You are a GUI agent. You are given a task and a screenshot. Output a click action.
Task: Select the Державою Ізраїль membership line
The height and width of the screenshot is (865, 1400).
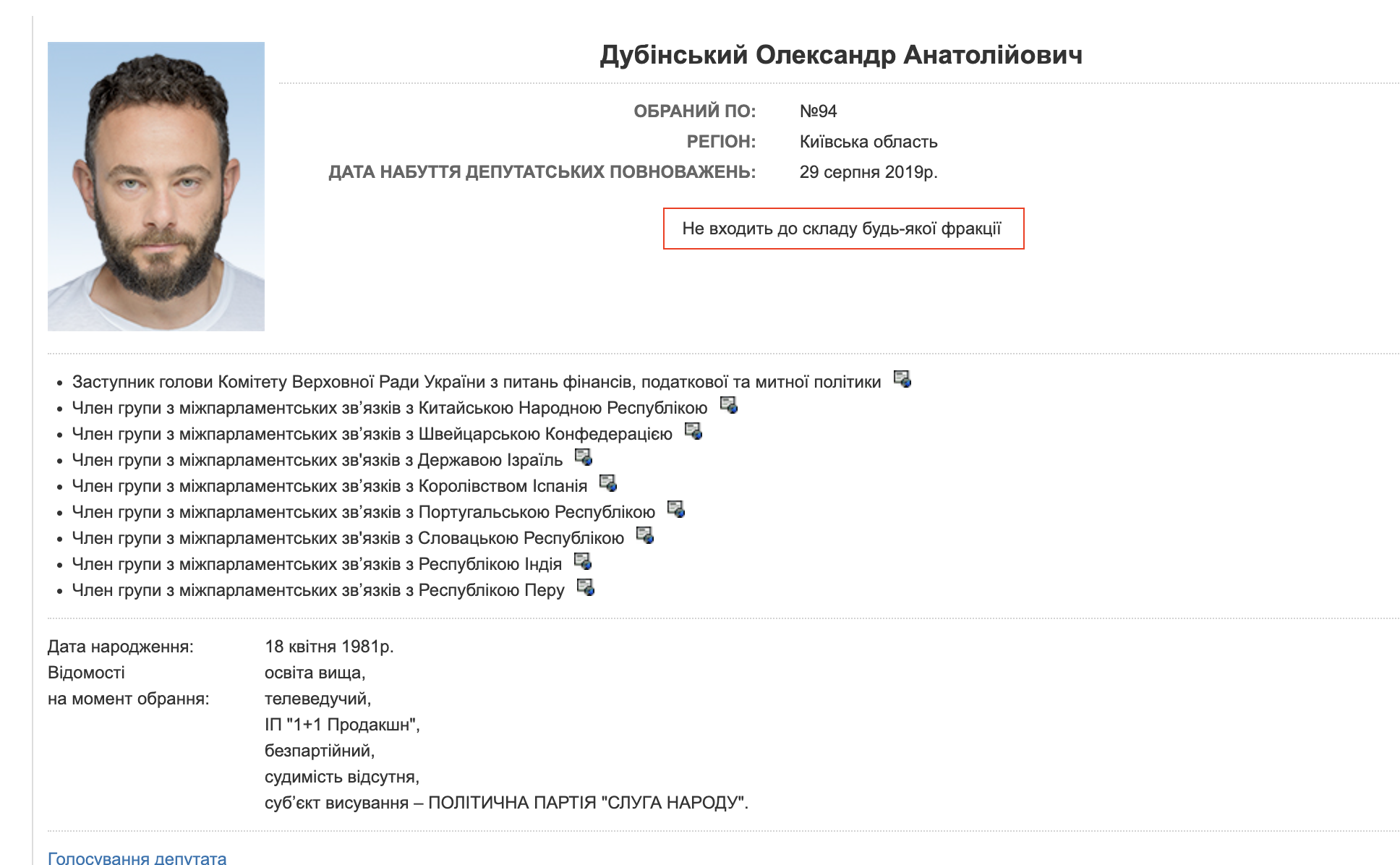coord(317,460)
